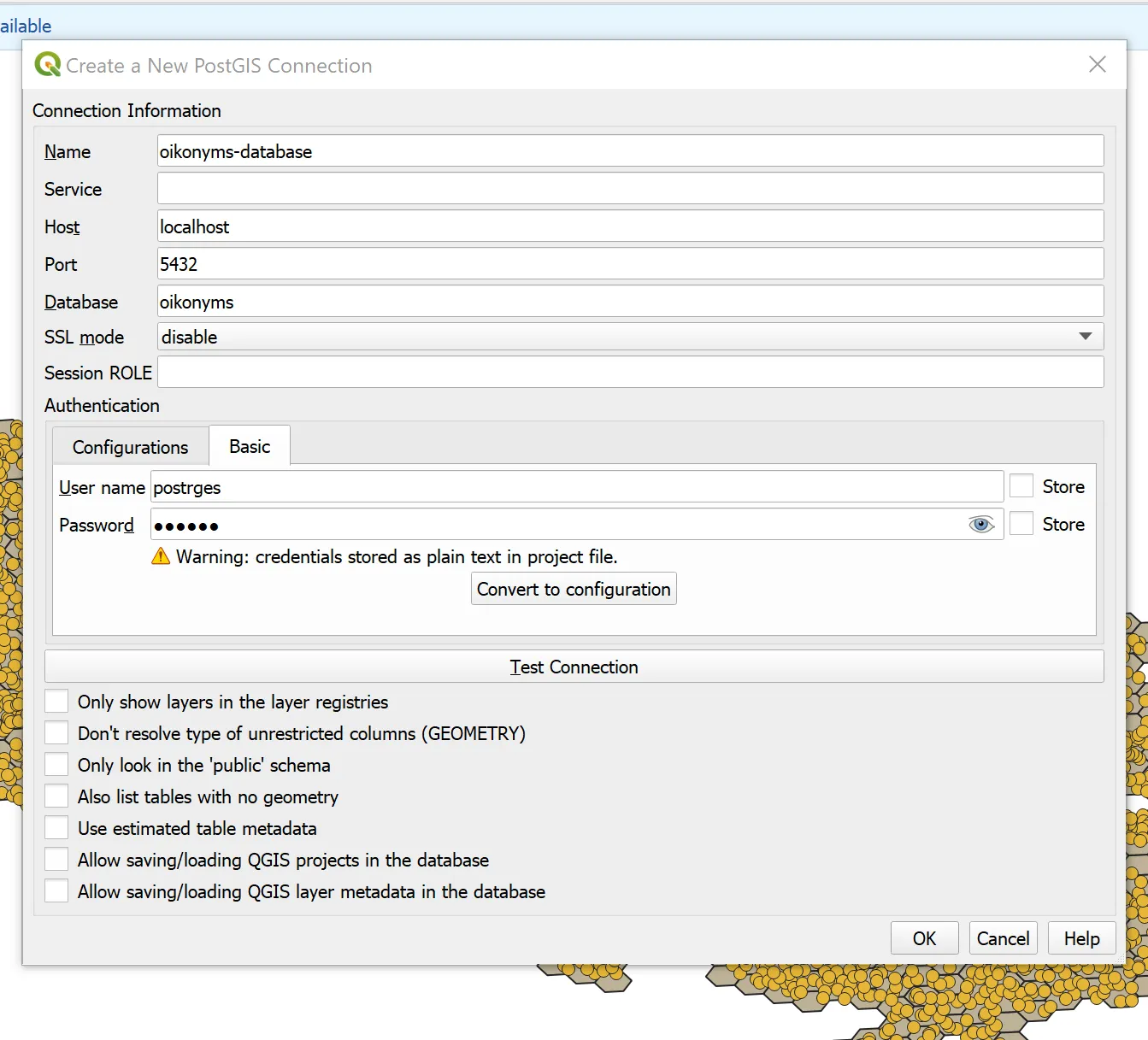Check Only show layers in layer registries
Image resolution: width=1148 pixels, height=1040 pixels.
pyautogui.click(x=56, y=702)
